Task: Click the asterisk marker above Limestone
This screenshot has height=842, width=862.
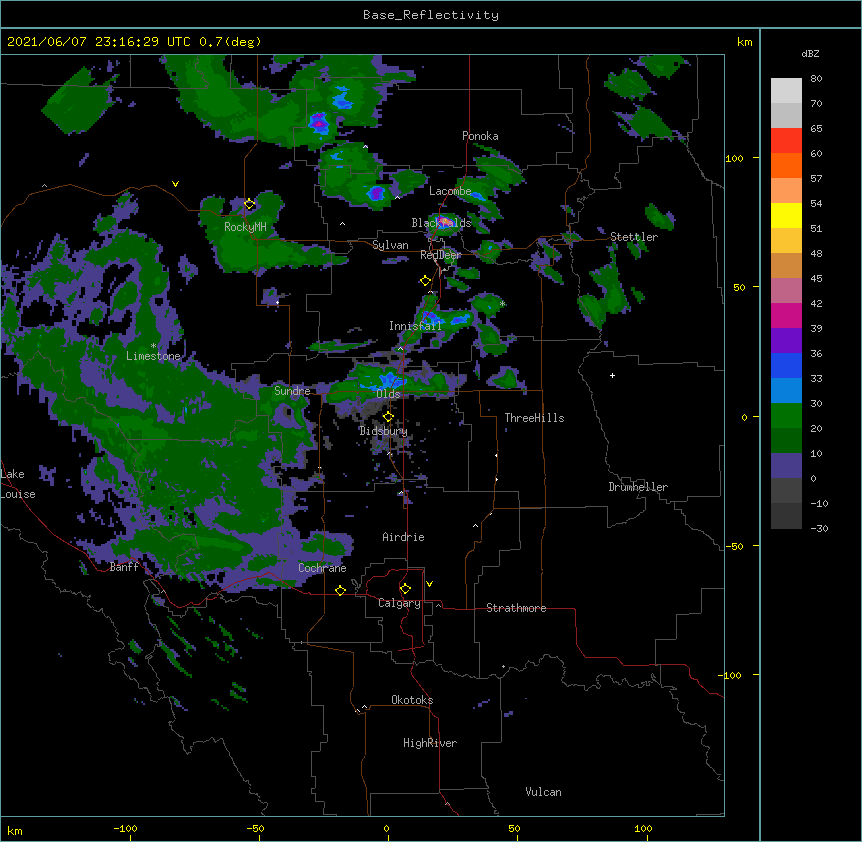Action: [153, 346]
